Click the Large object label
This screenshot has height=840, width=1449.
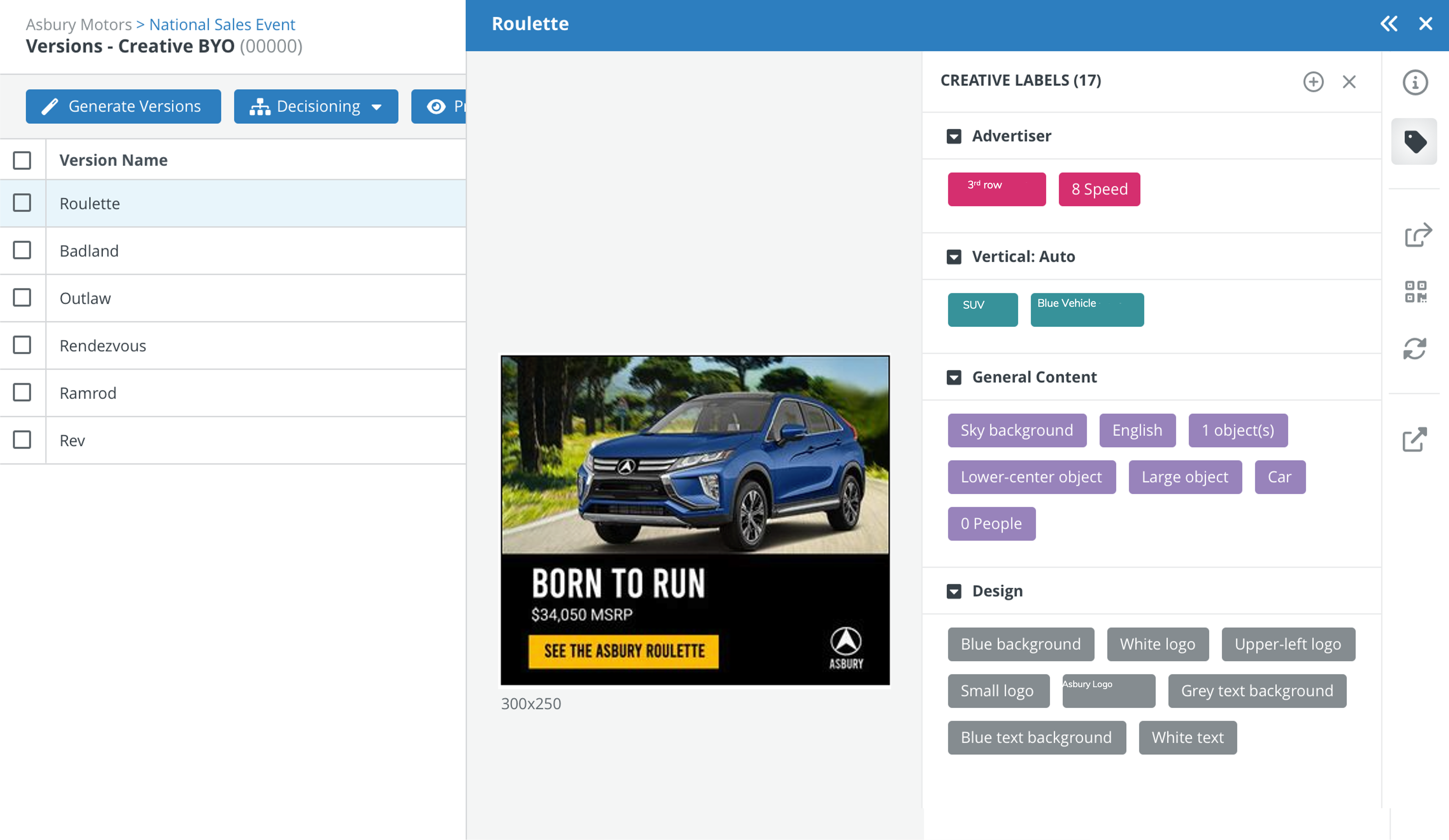[1185, 477]
